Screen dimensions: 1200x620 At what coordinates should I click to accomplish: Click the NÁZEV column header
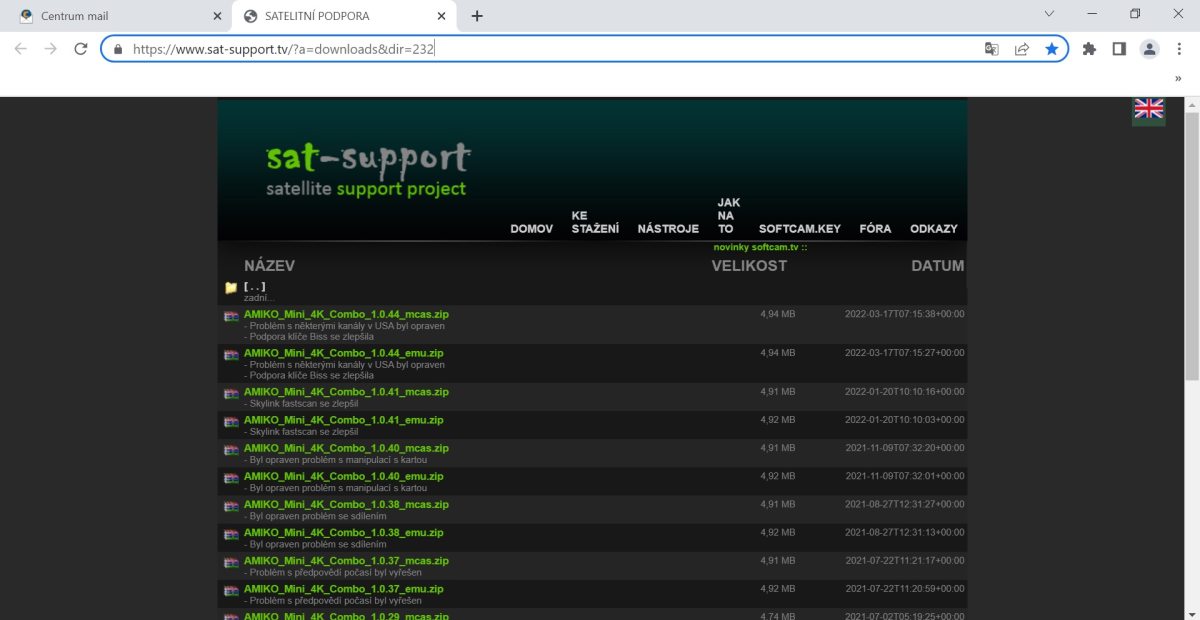point(269,266)
